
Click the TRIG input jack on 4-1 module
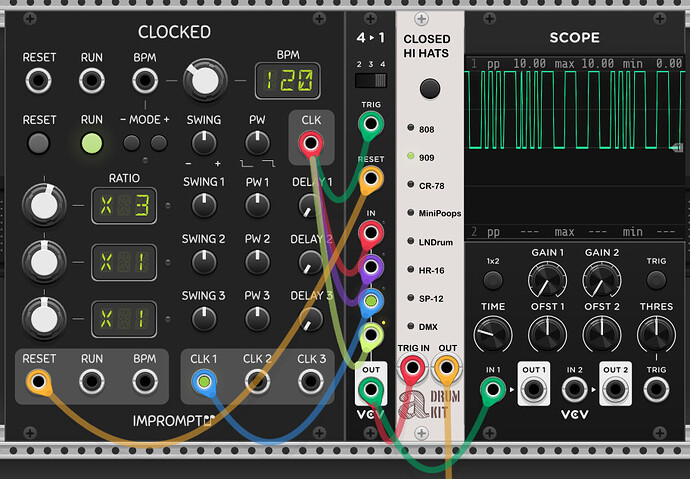(x=370, y=126)
